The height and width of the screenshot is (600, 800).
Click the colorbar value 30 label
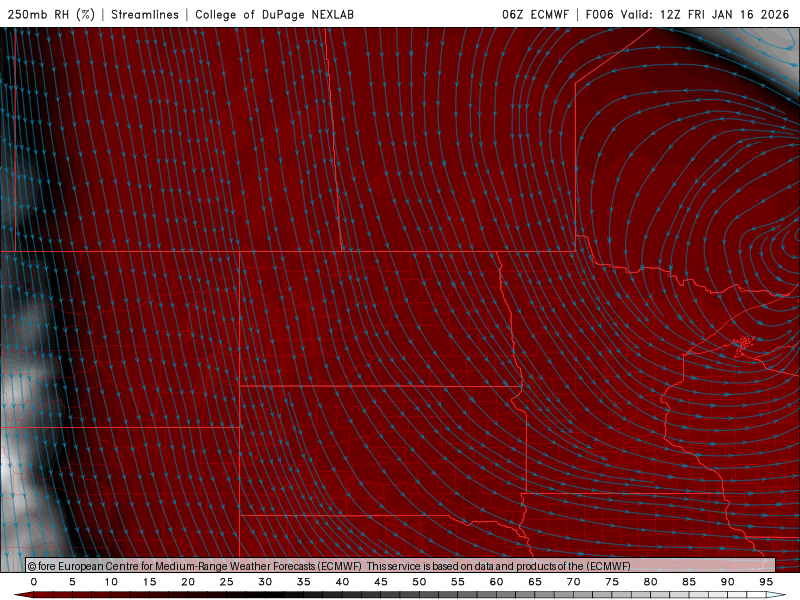[265, 582]
